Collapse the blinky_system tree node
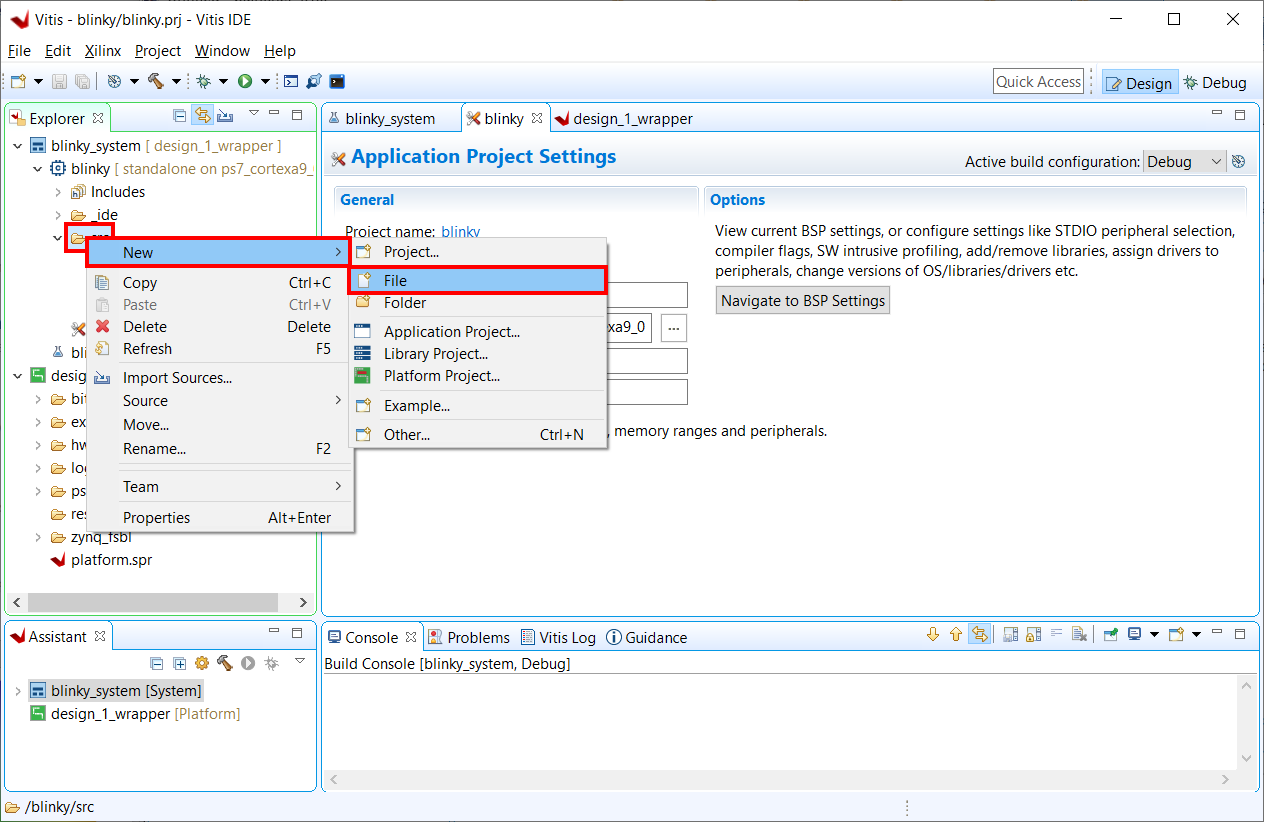1264x822 pixels. click(17, 146)
